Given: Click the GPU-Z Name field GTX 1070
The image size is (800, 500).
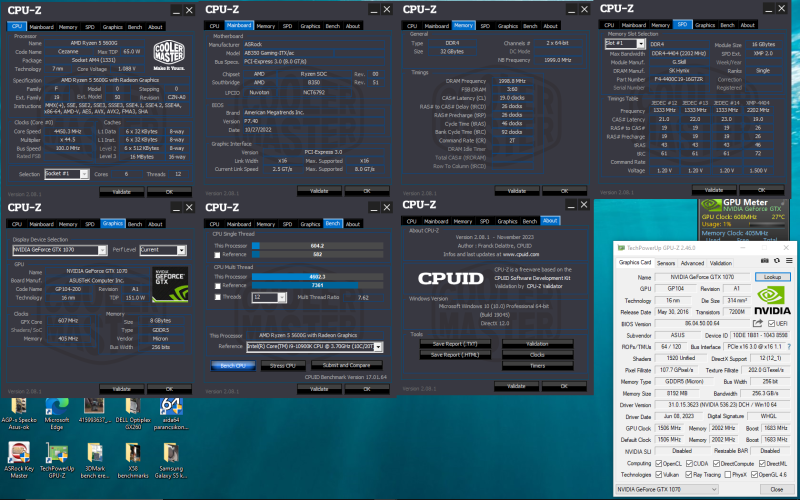Looking at the screenshot, I should [x=702, y=277].
